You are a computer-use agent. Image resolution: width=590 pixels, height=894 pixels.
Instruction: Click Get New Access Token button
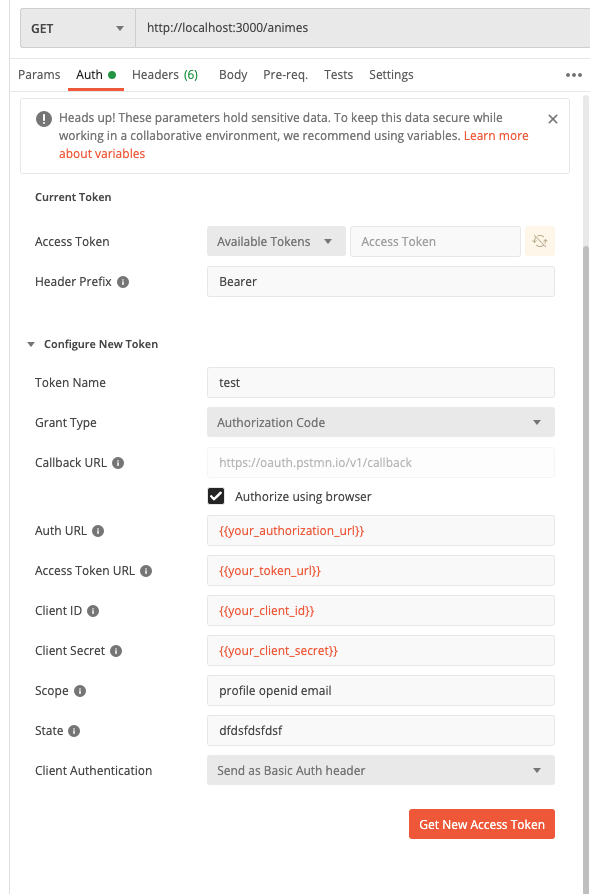[482, 824]
